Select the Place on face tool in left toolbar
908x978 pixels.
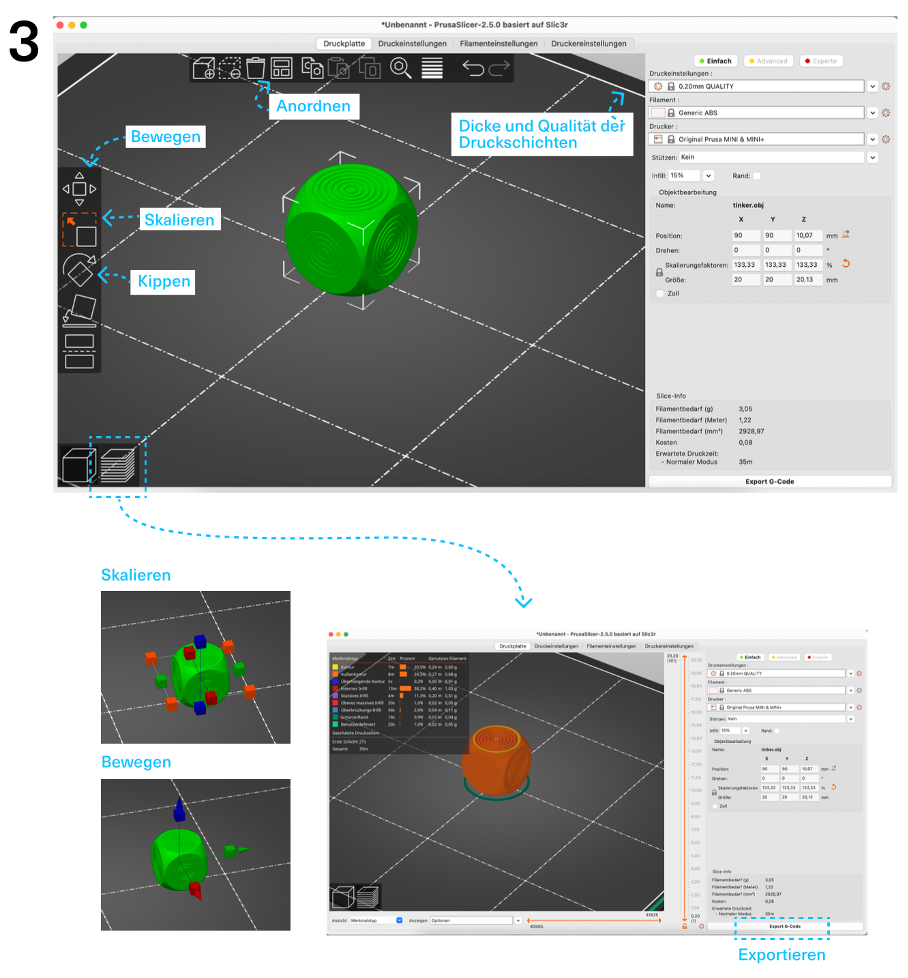pos(79,311)
